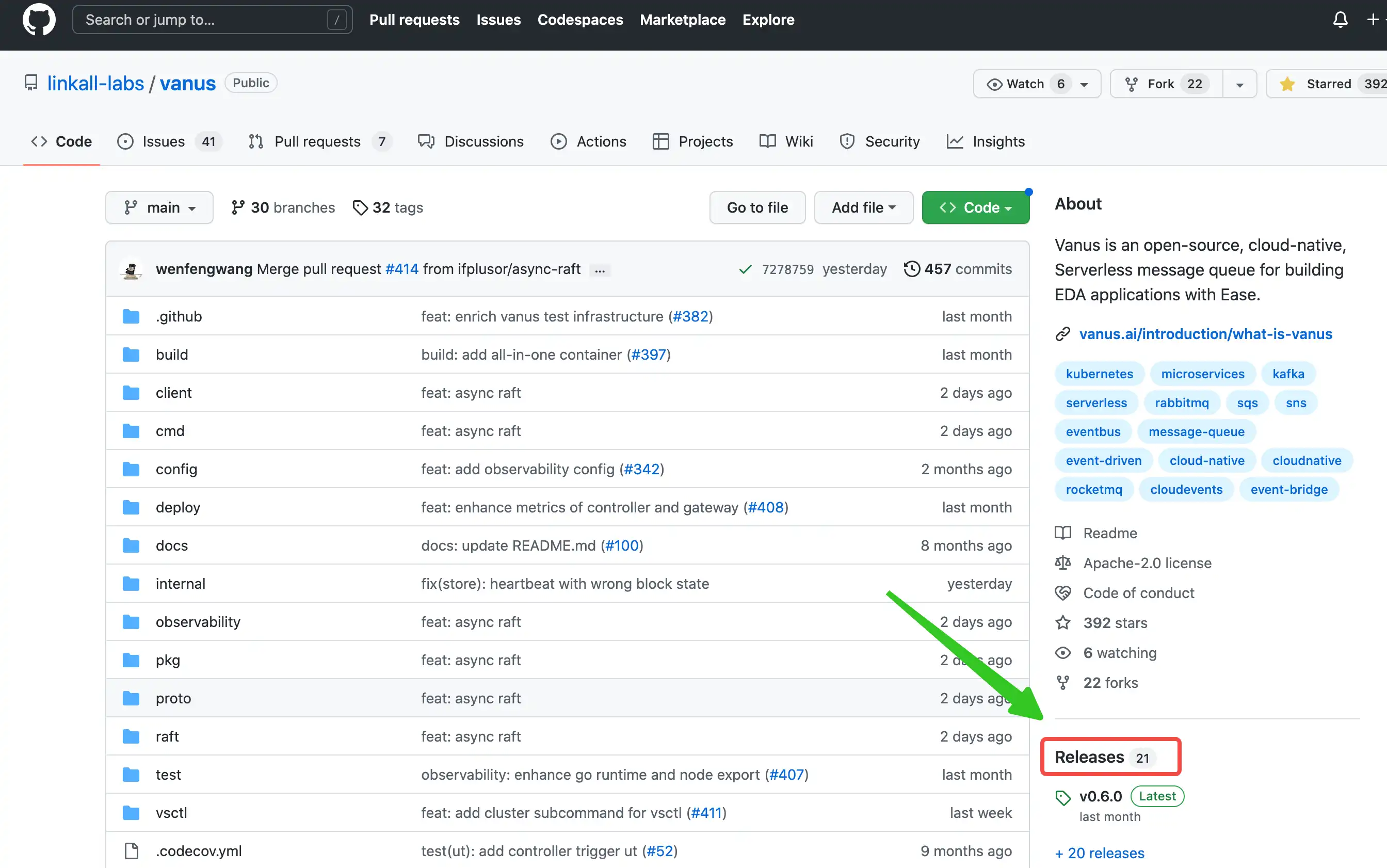Open the 457 commits link
The width and height of the screenshot is (1387, 868).
point(957,269)
